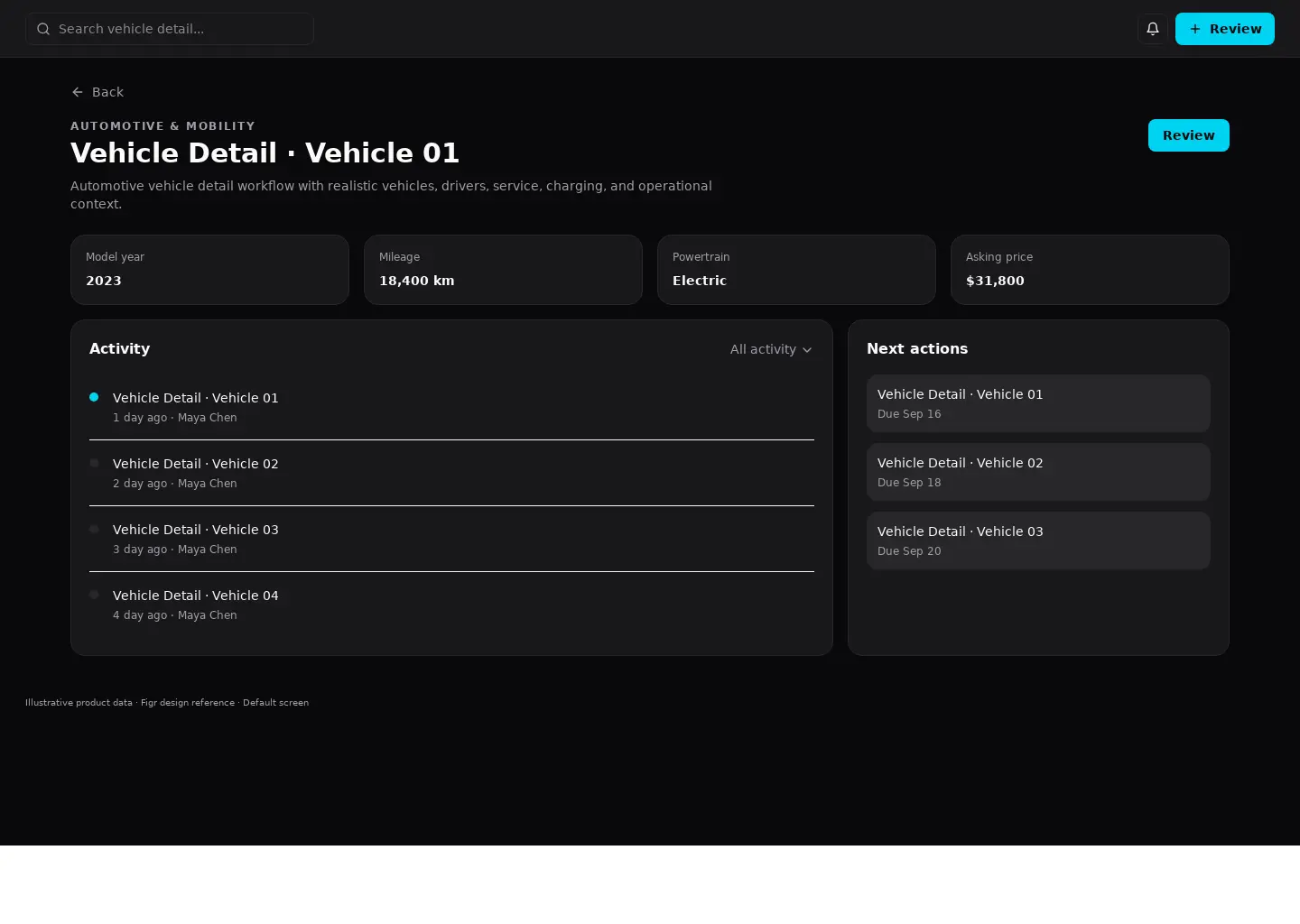Click the cyan status dot for Vehicle 01
The image size is (1300, 924).
coord(94,397)
